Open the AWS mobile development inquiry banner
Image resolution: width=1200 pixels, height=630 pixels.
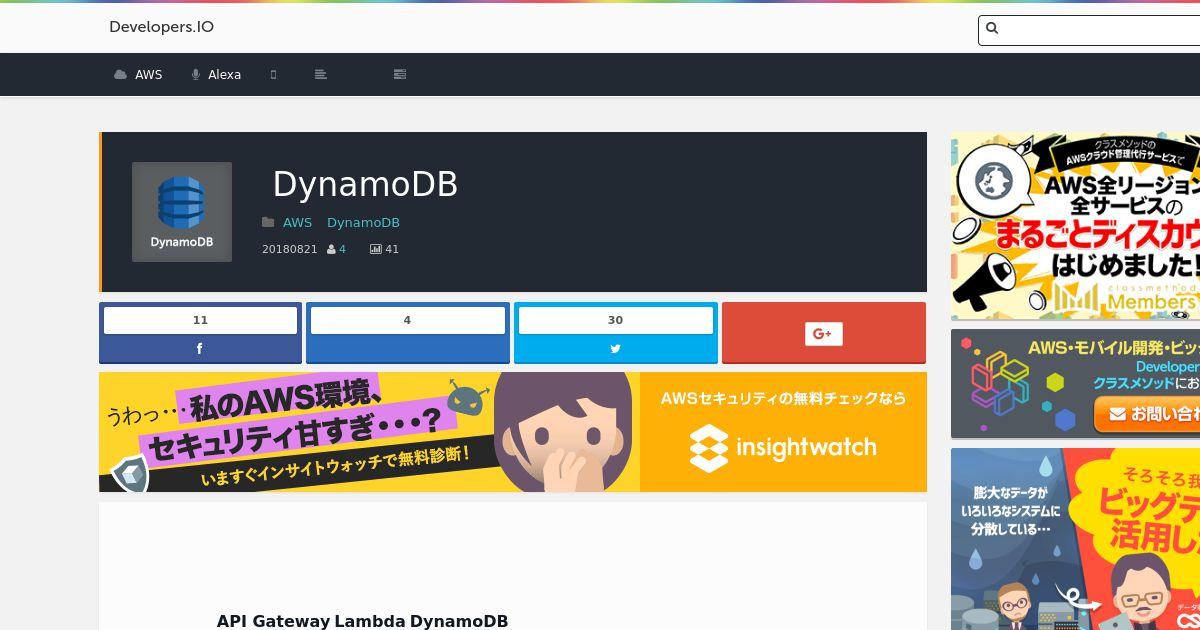1075,384
